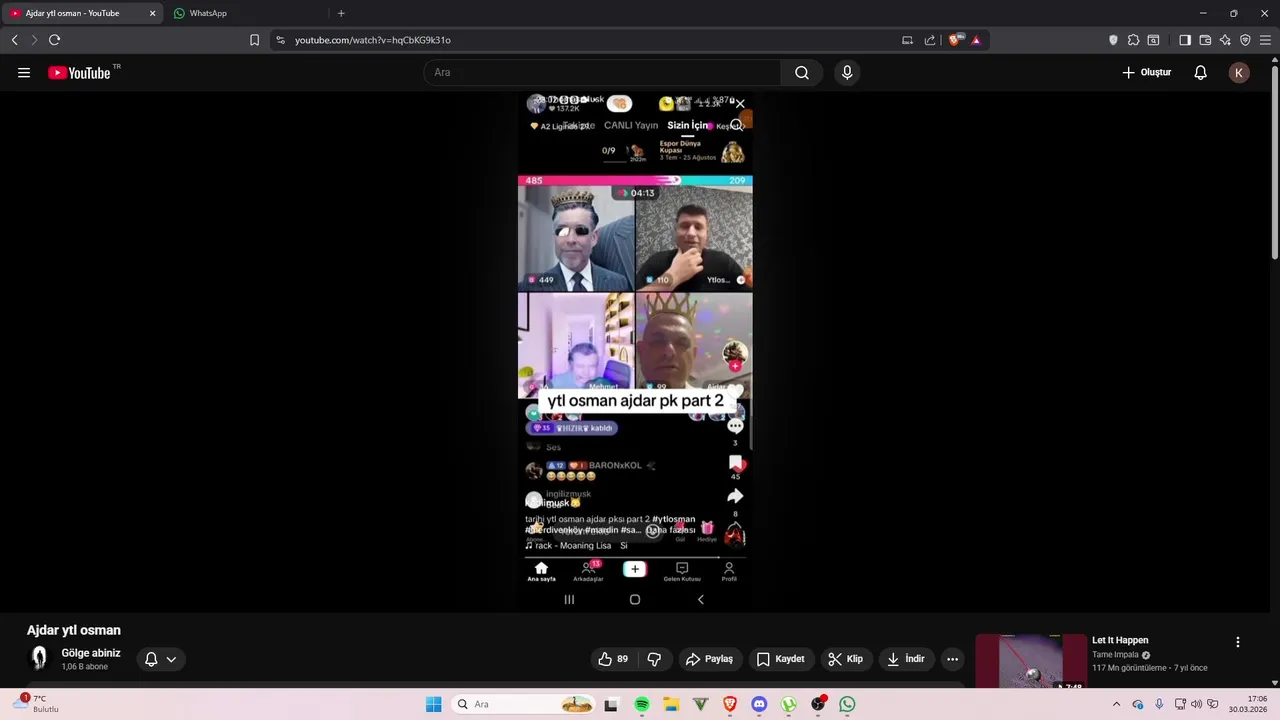Open the uTorrent taskbar icon
Image resolution: width=1280 pixels, height=720 pixels.
click(x=789, y=704)
